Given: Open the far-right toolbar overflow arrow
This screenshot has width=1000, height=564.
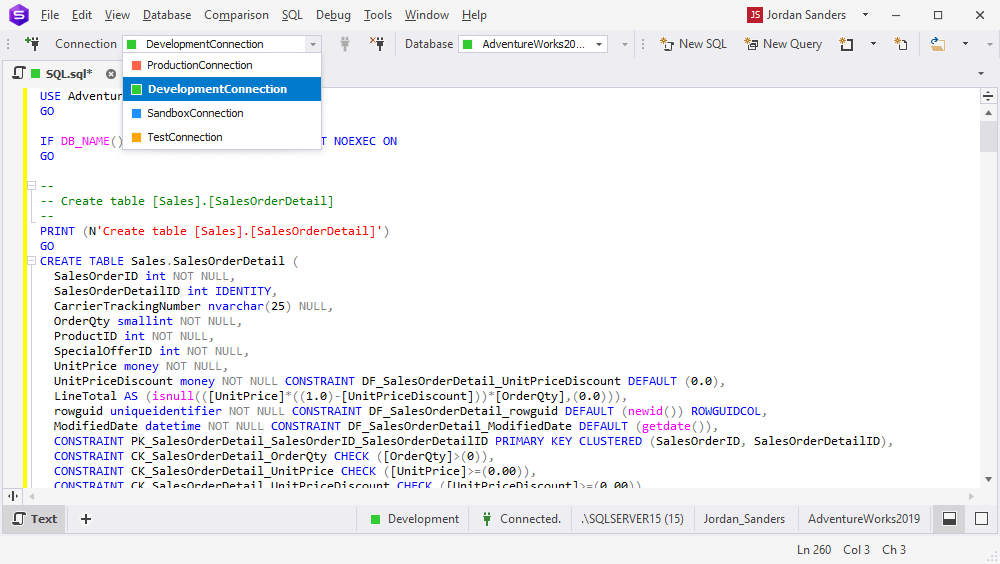Looking at the screenshot, I should 990,44.
